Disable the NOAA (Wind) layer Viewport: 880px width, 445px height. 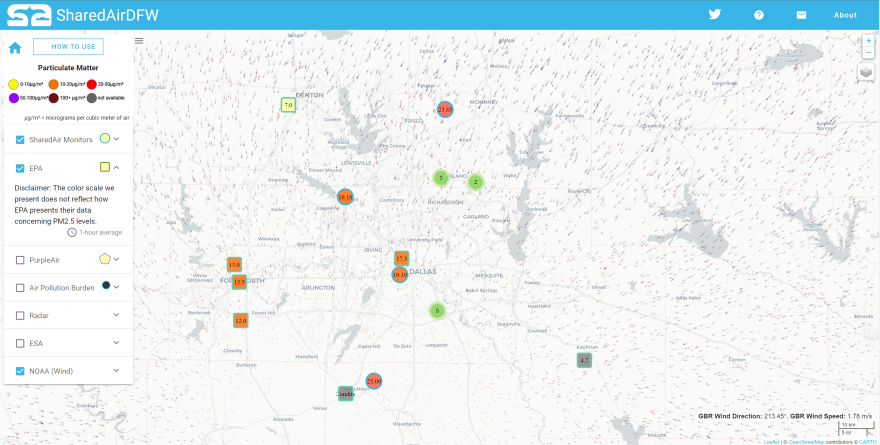pos(20,371)
